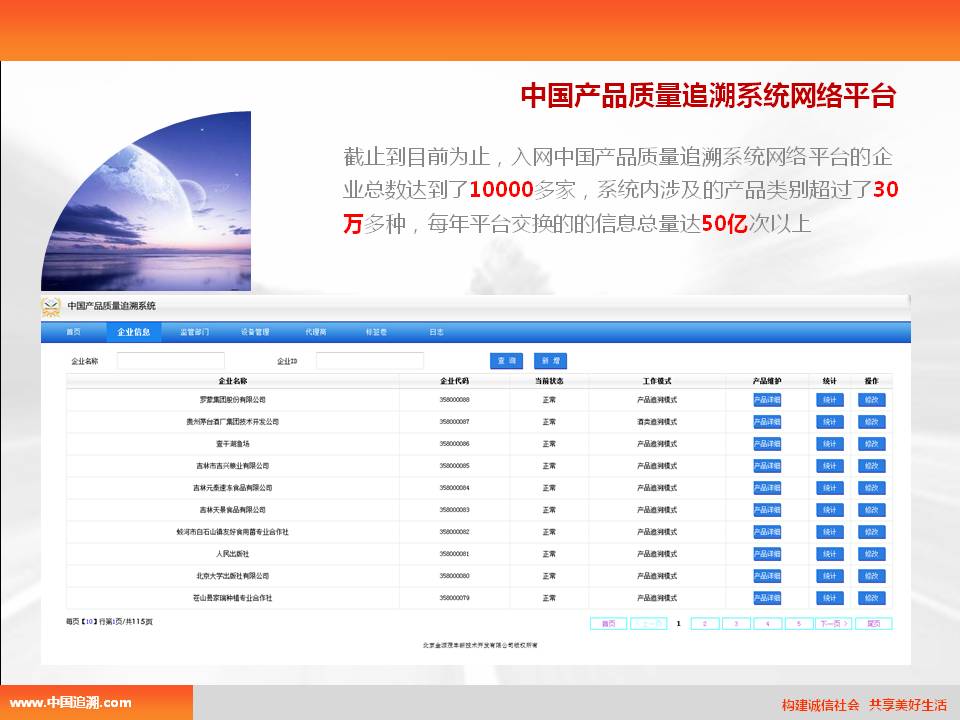Click 修改 in the 358000085 row
The width and height of the screenshot is (960, 720).
pyautogui.click(x=872, y=466)
